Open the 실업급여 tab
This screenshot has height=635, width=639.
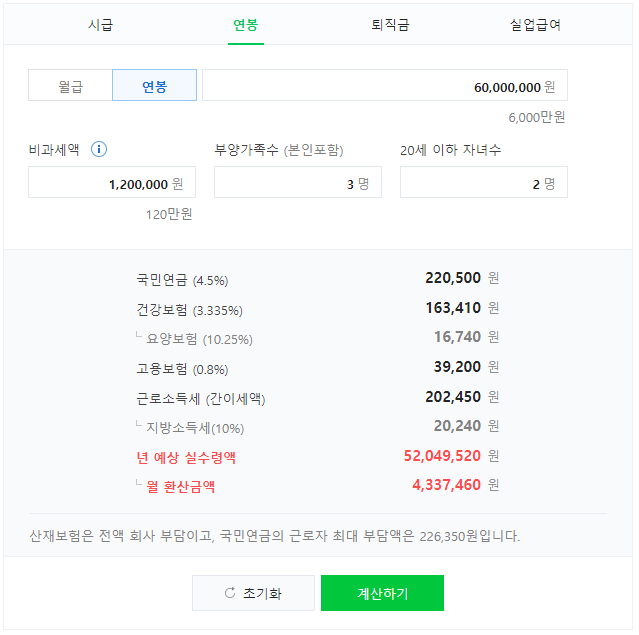coord(535,25)
